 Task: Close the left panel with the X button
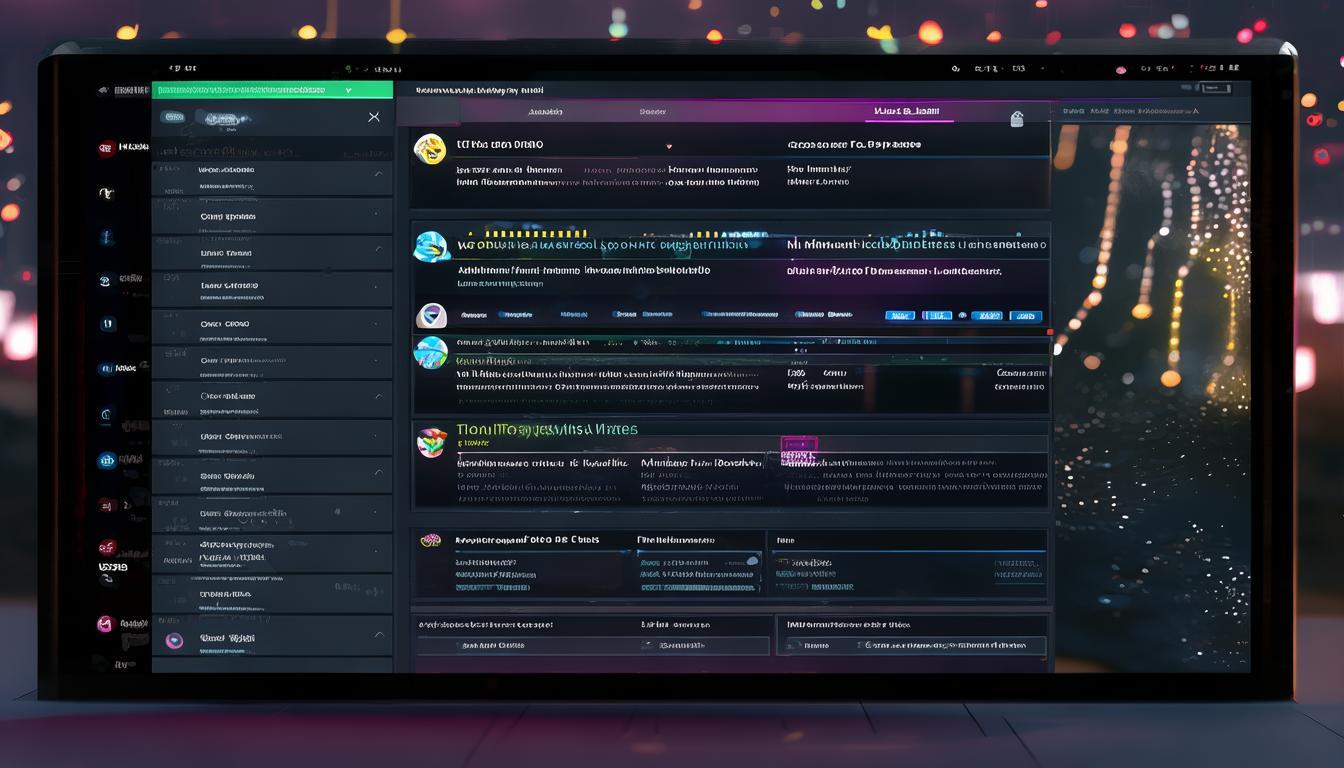(374, 117)
